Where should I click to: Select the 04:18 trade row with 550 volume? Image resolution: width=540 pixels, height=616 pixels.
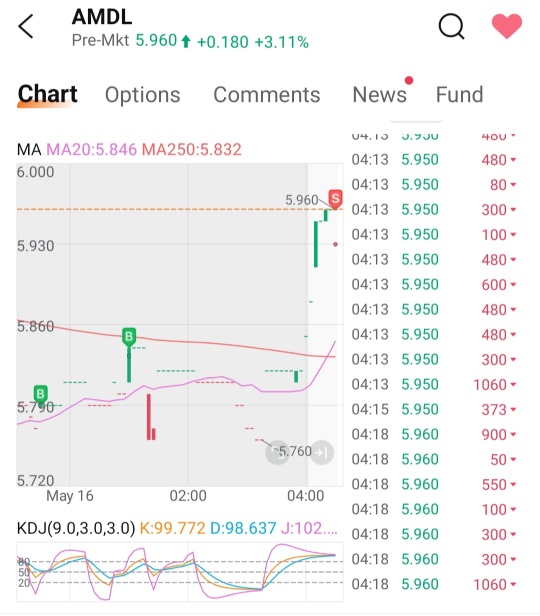[434, 484]
